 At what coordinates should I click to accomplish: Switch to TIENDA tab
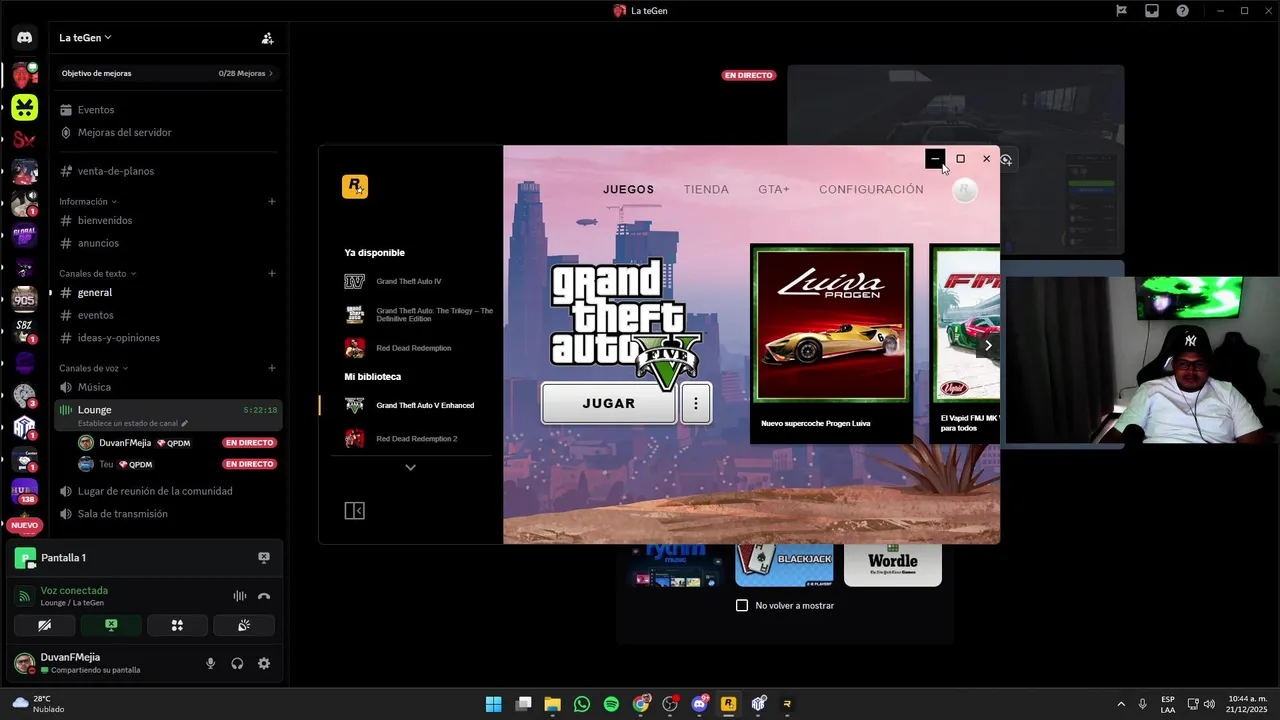point(706,189)
